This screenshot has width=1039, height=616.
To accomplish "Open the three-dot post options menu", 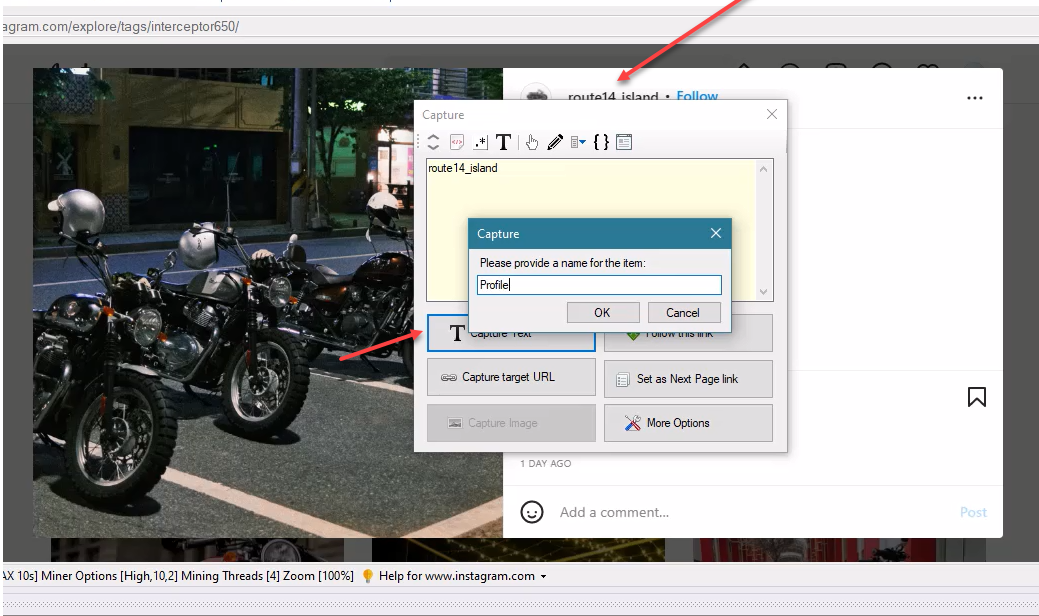I will tap(975, 98).
